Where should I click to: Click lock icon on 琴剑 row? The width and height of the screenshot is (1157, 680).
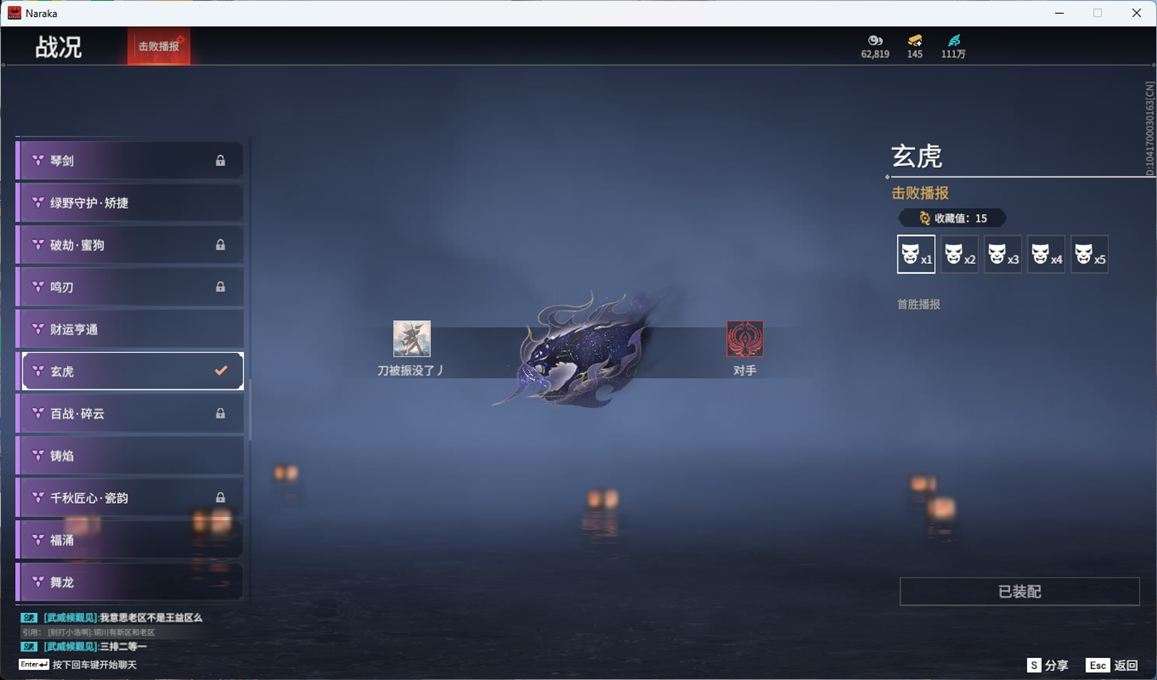[x=220, y=160]
